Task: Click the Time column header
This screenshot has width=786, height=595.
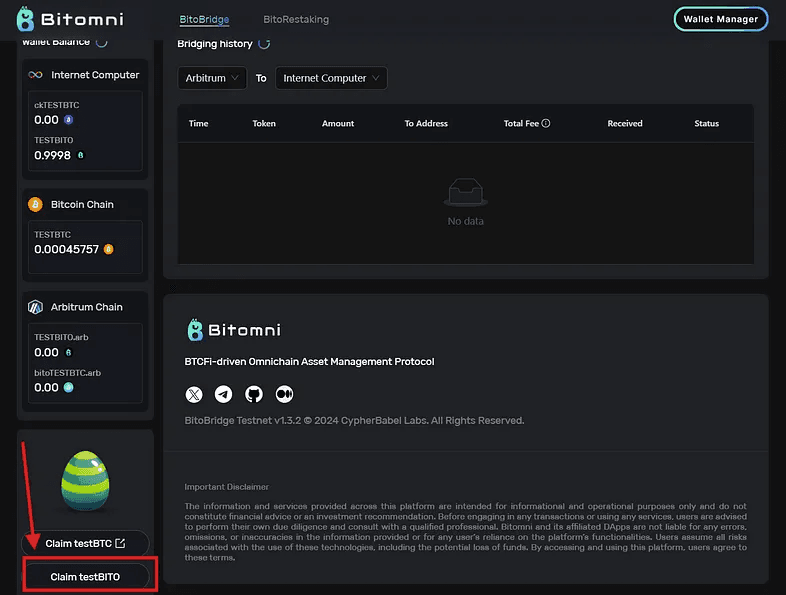Action: click(x=199, y=123)
